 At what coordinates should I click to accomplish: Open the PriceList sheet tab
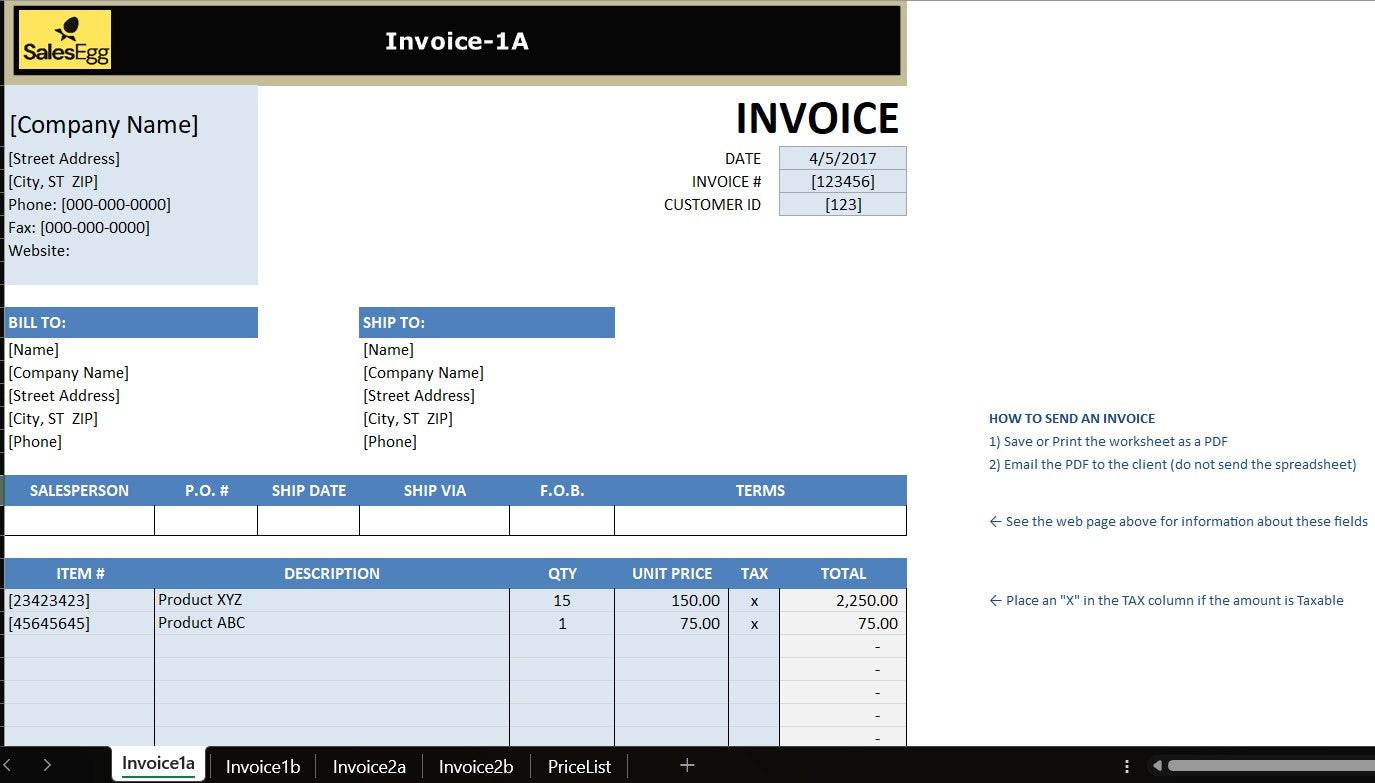[x=579, y=766]
